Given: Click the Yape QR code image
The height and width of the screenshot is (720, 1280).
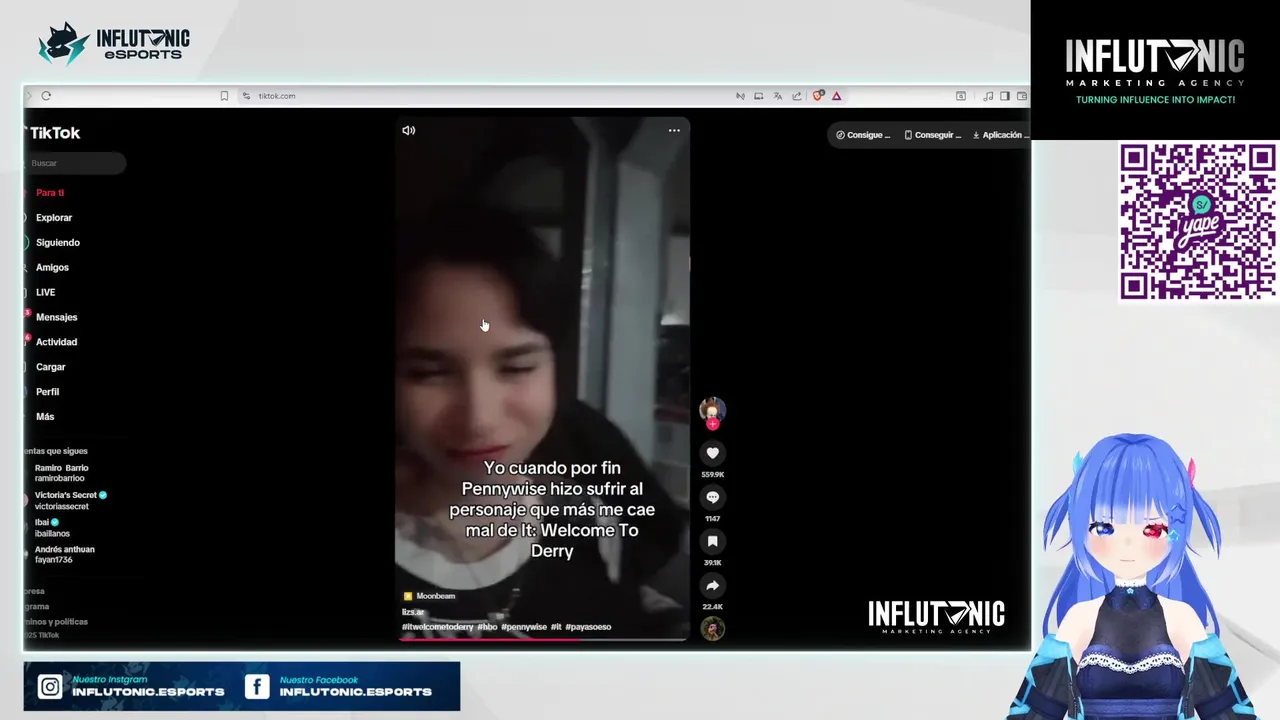Looking at the screenshot, I should coord(1197,221).
